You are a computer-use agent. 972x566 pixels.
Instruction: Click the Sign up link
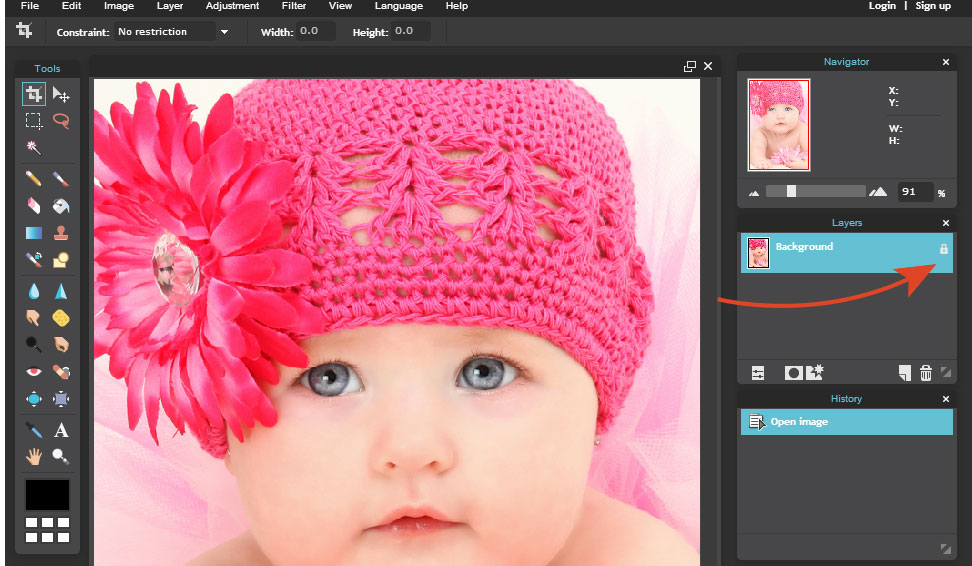pos(933,6)
